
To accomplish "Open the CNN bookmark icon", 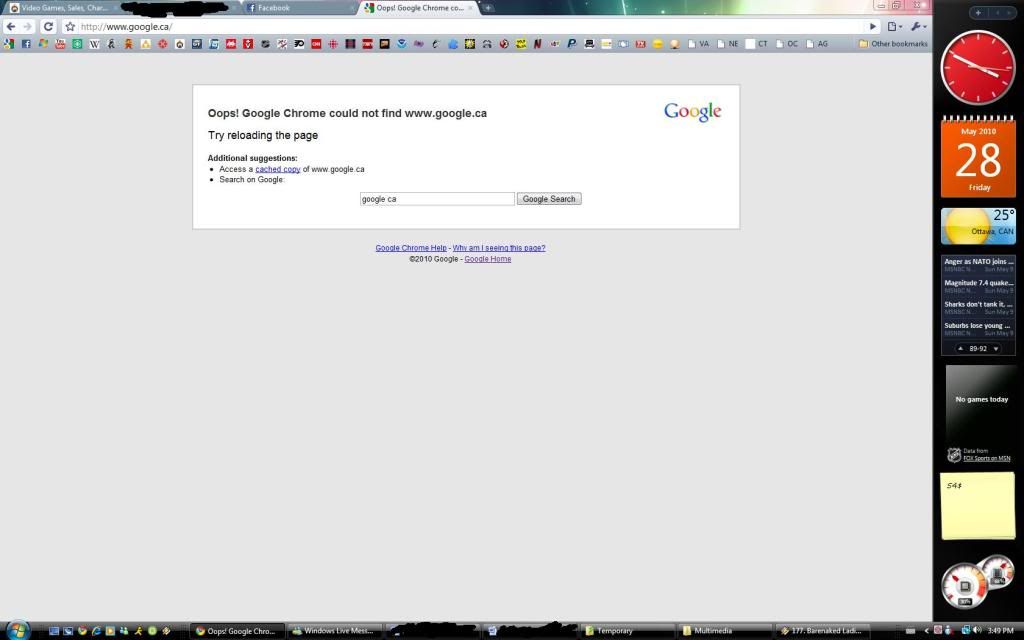I will click(x=316, y=44).
